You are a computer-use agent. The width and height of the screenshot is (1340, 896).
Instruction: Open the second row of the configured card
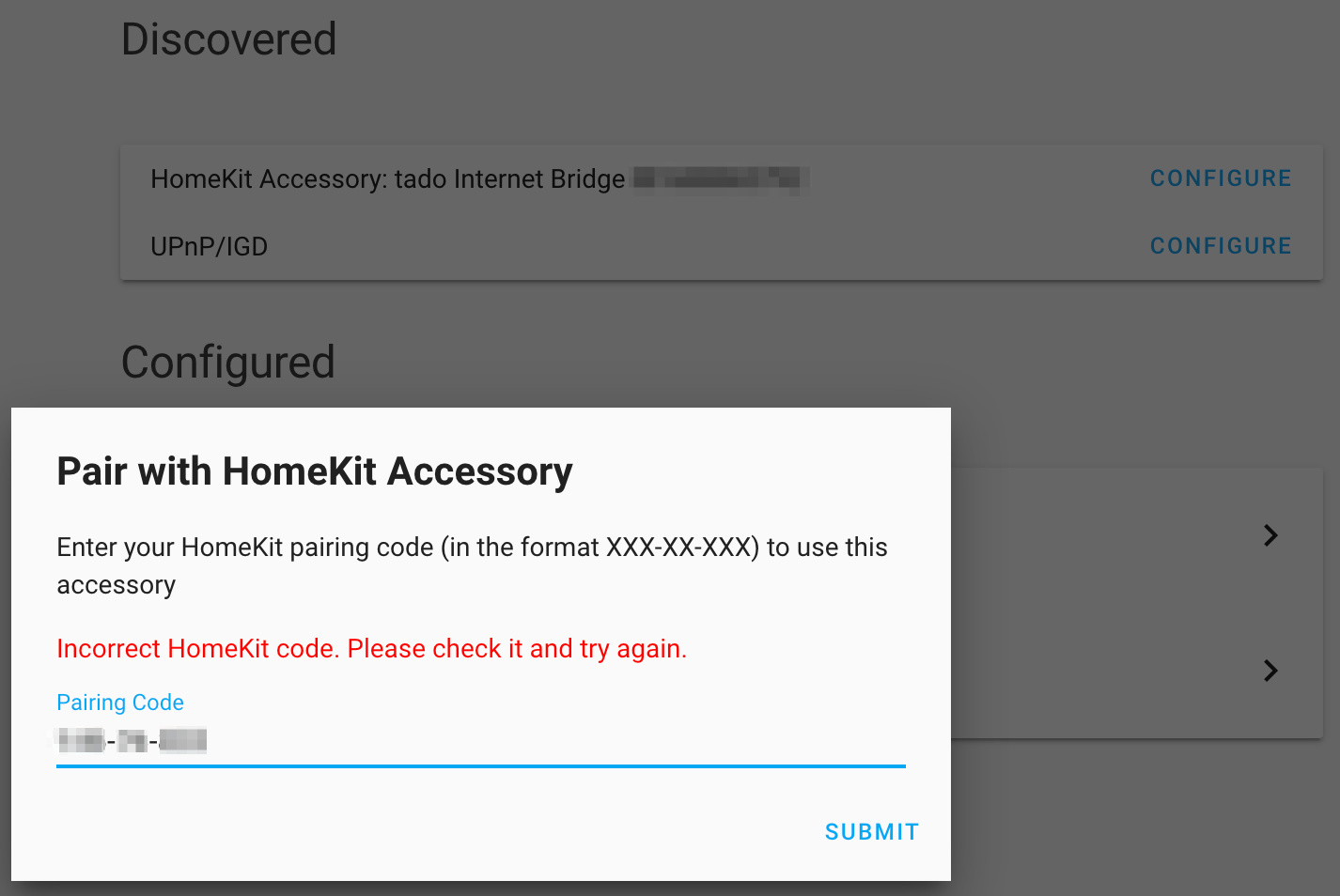pos(1136,671)
